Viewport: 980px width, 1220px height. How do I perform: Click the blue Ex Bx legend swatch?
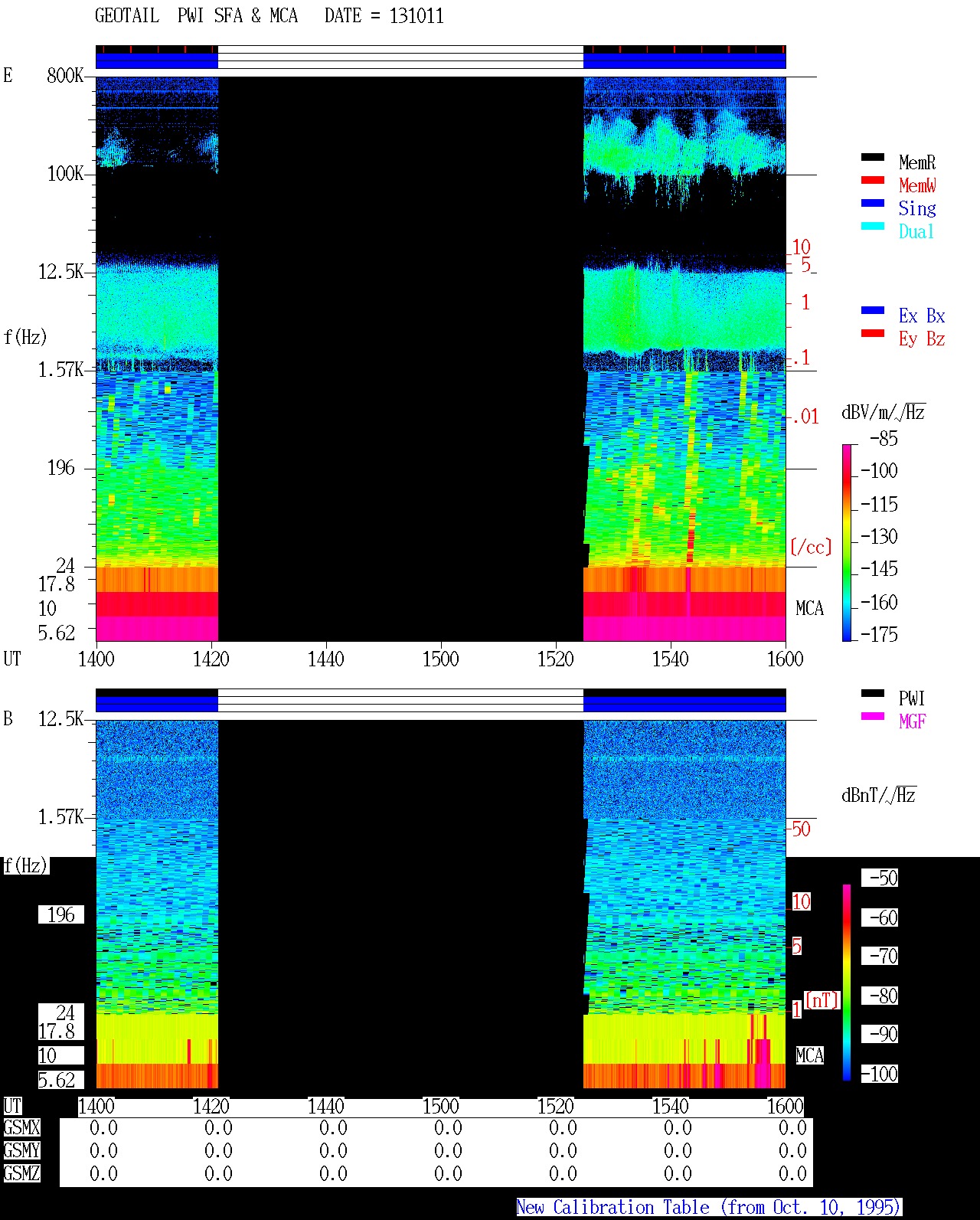872,311
